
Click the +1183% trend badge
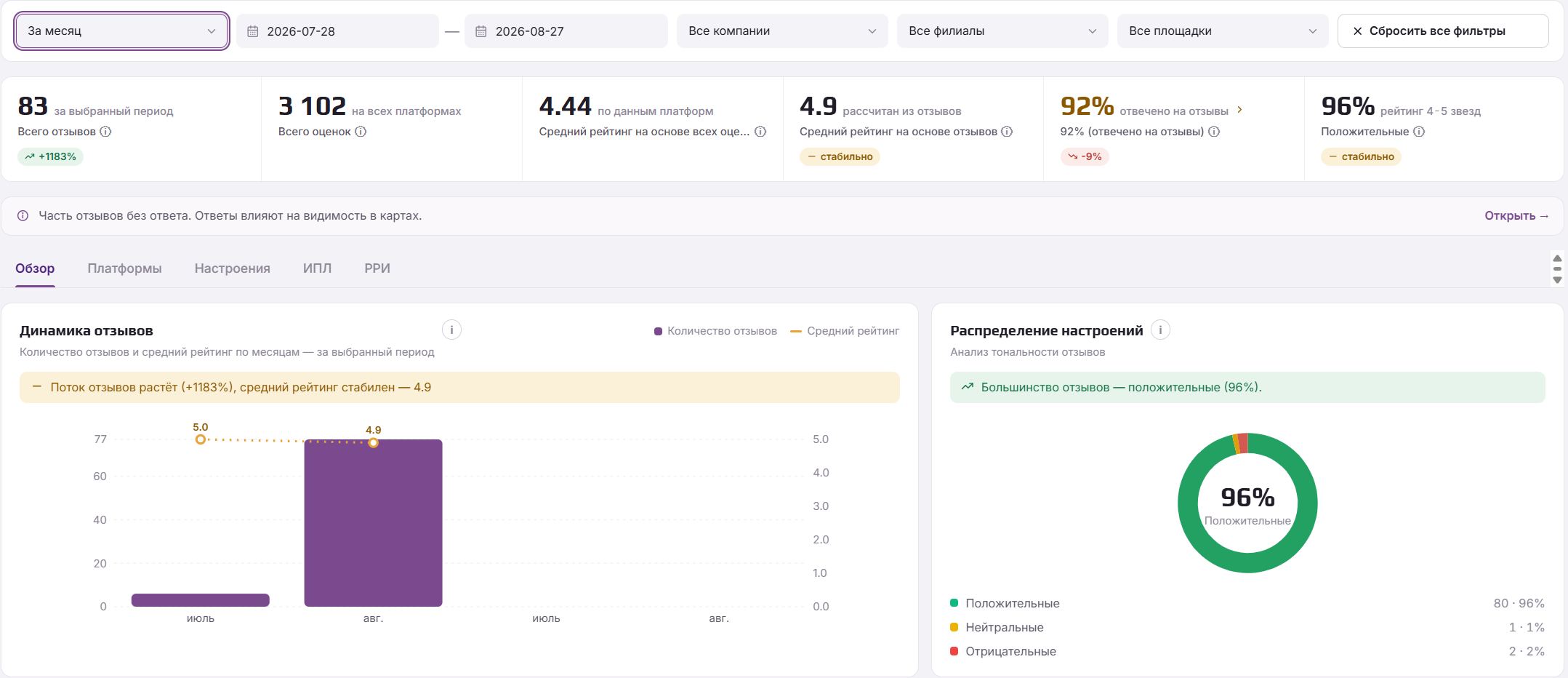click(50, 156)
